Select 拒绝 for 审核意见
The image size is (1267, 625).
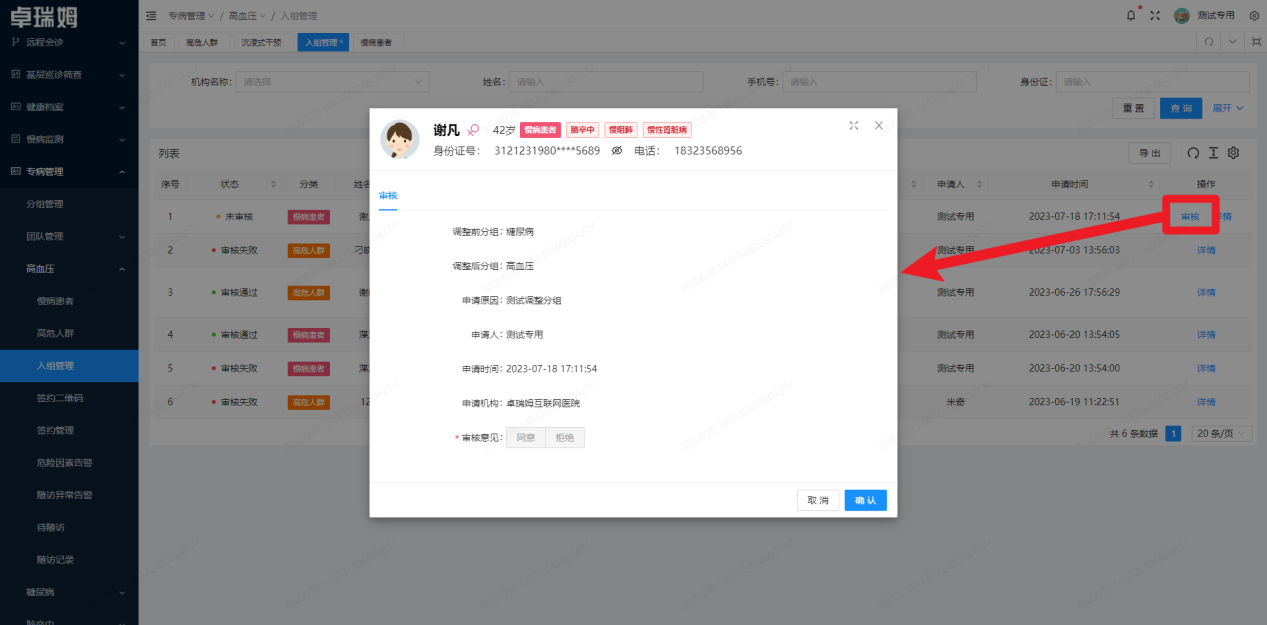click(x=565, y=437)
